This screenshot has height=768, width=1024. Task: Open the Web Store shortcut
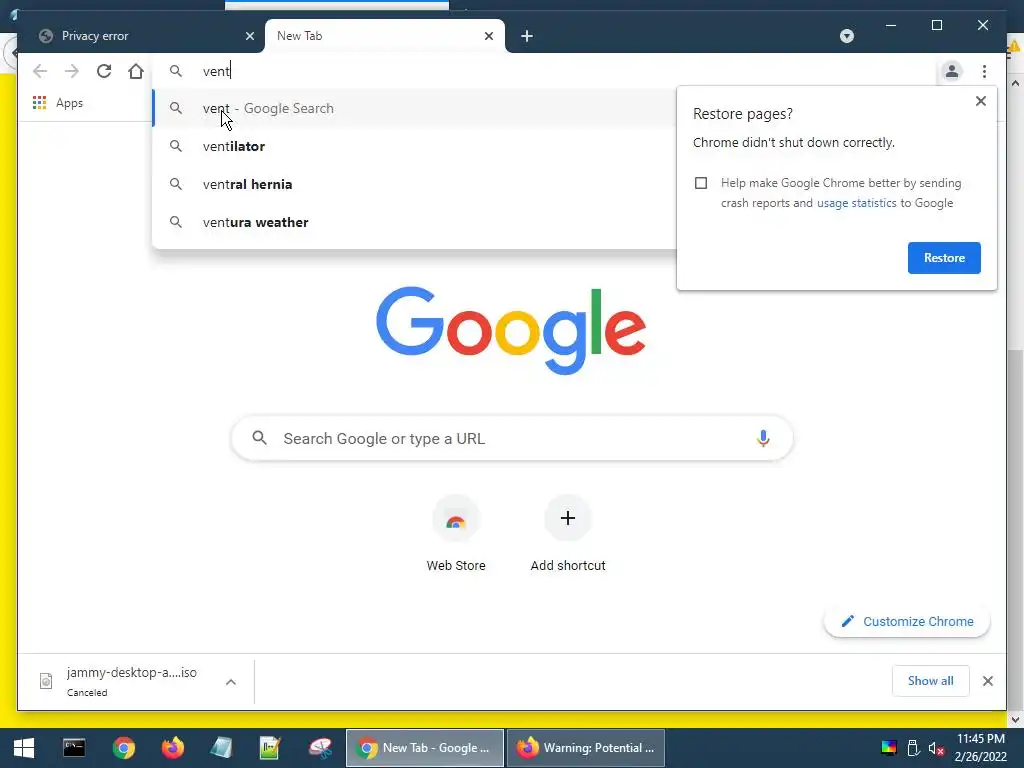click(x=456, y=535)
